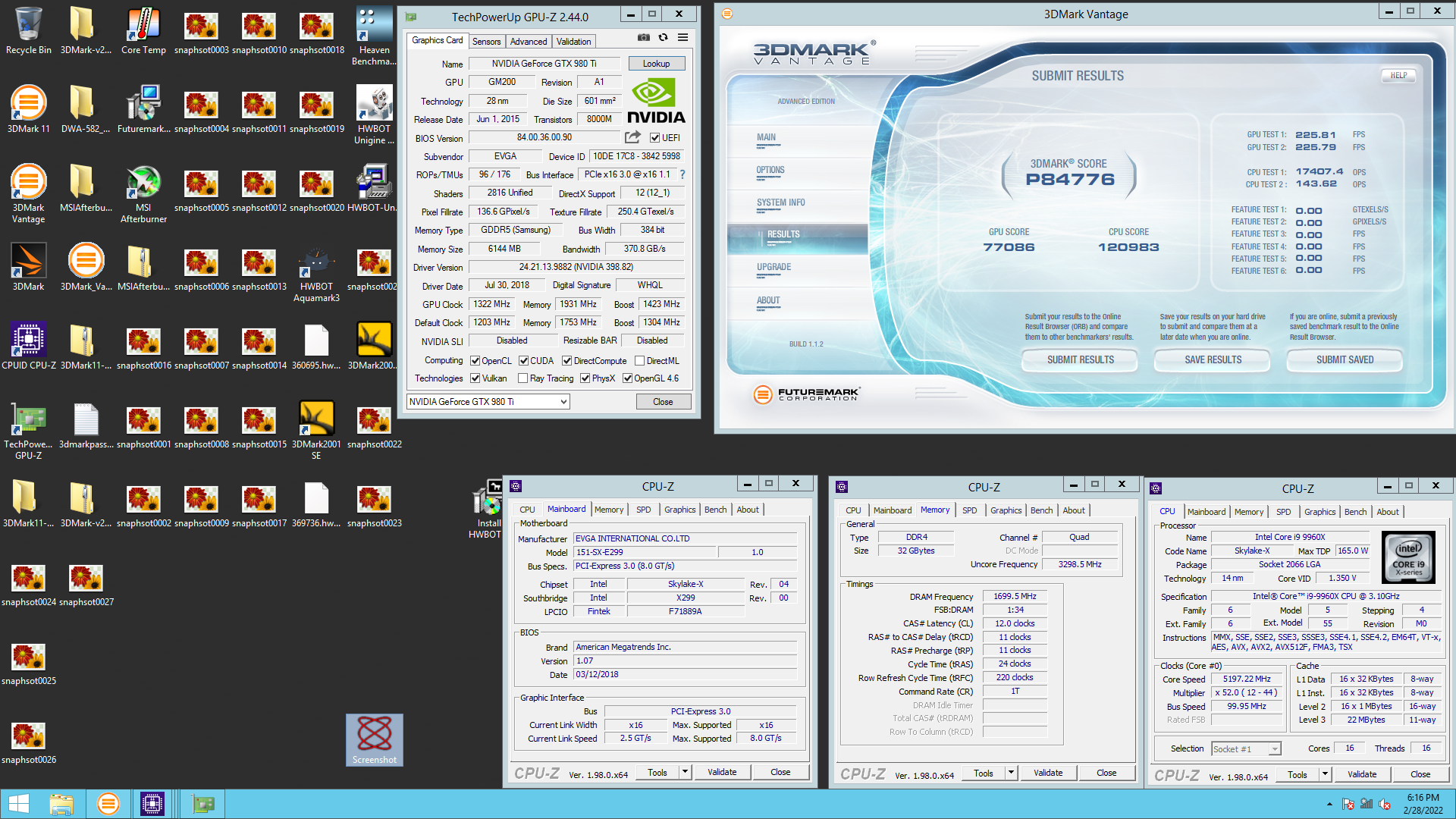Click SAVE RESULTS button
The image size is (1456, 819).
pyautogui.click(x=1213, y=359)
